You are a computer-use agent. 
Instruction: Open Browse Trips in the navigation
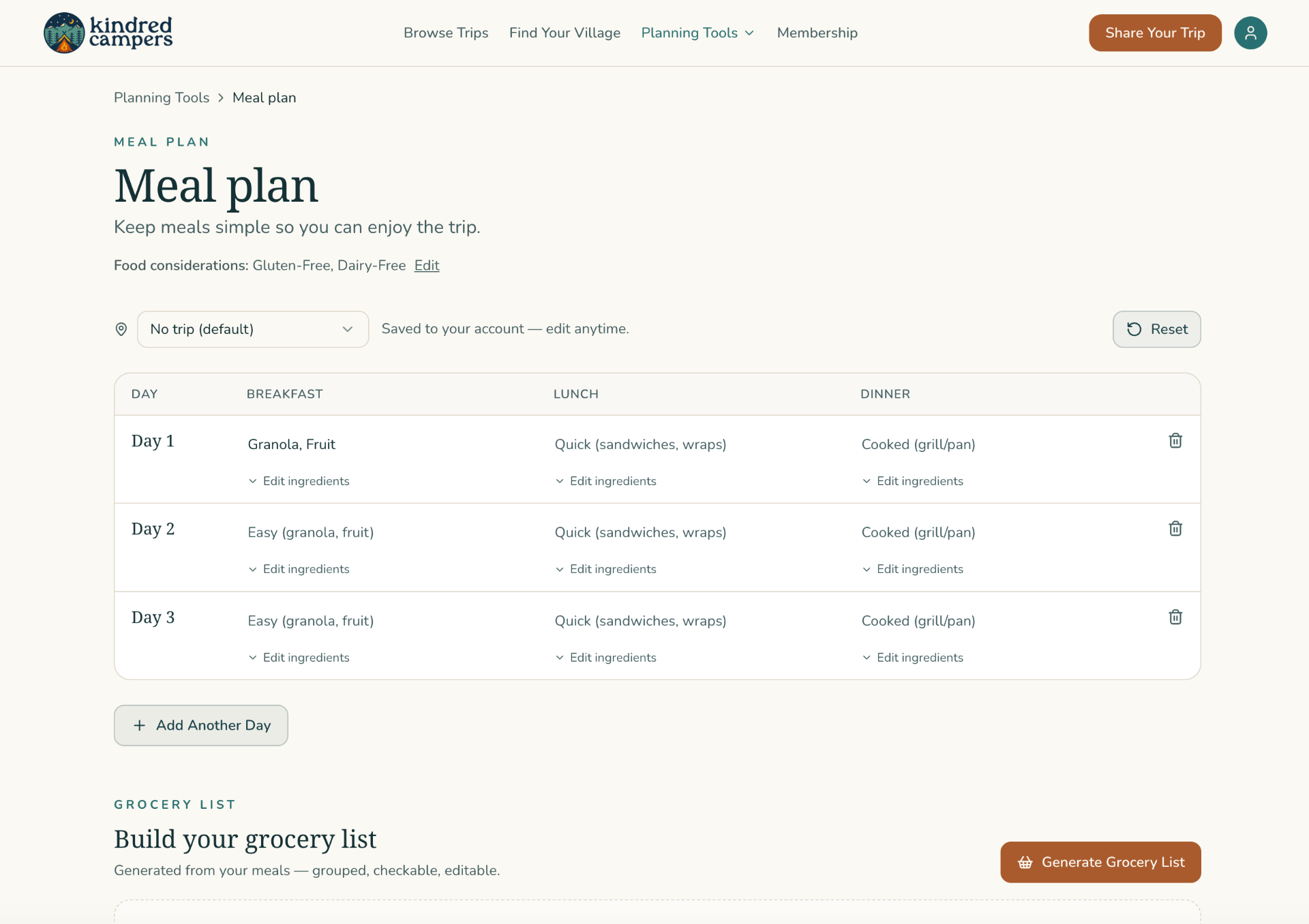446,33
